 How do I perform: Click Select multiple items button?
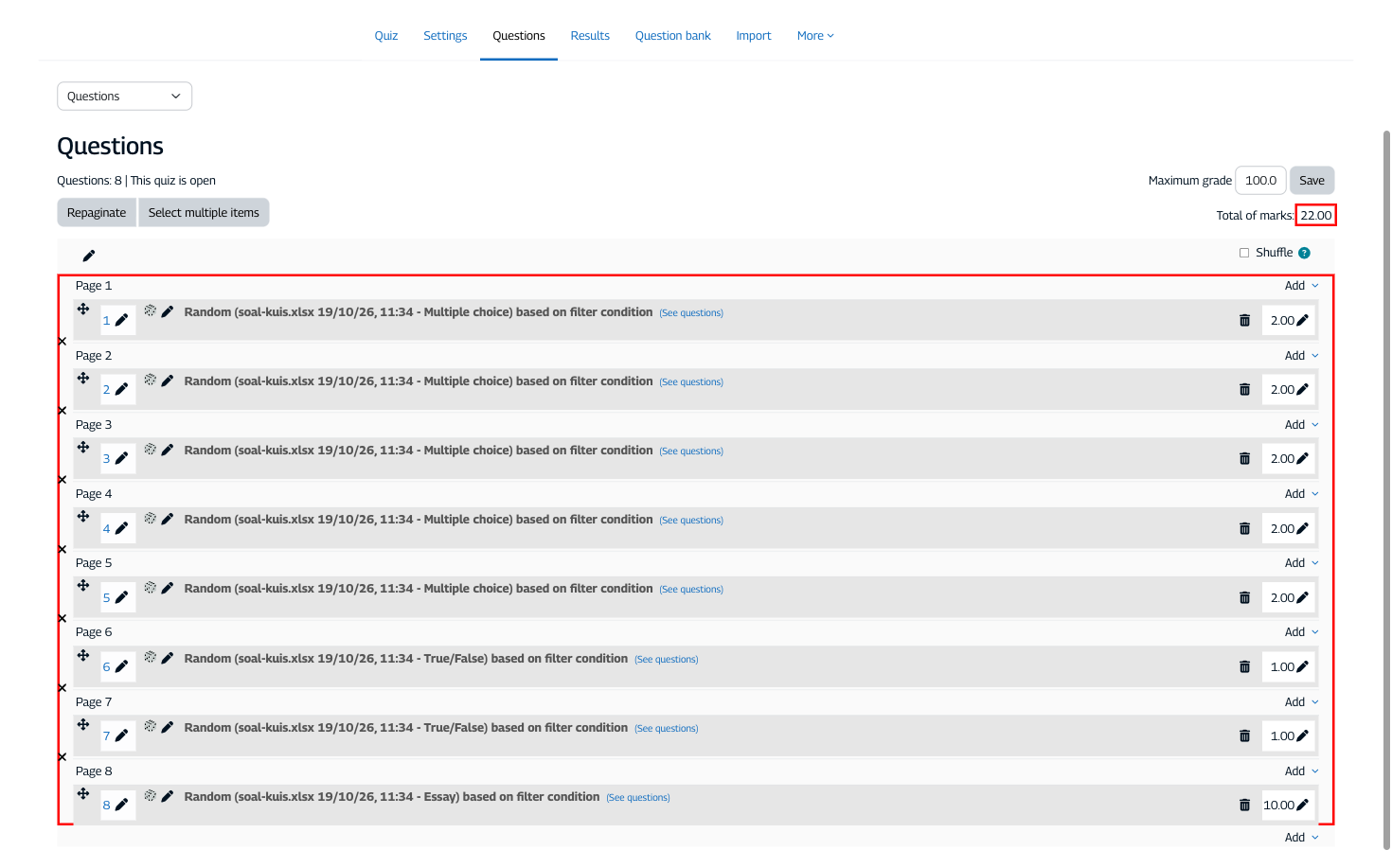pyautogui.click(x=204, y=213)
